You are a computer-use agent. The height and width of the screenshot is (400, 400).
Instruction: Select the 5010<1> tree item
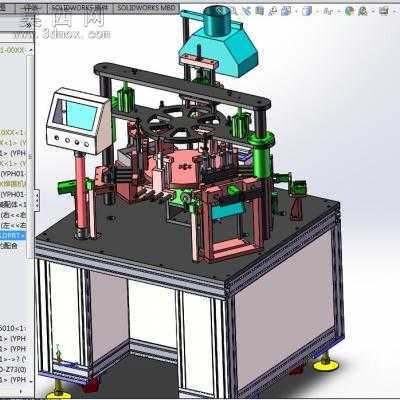(x=13, y=328)
